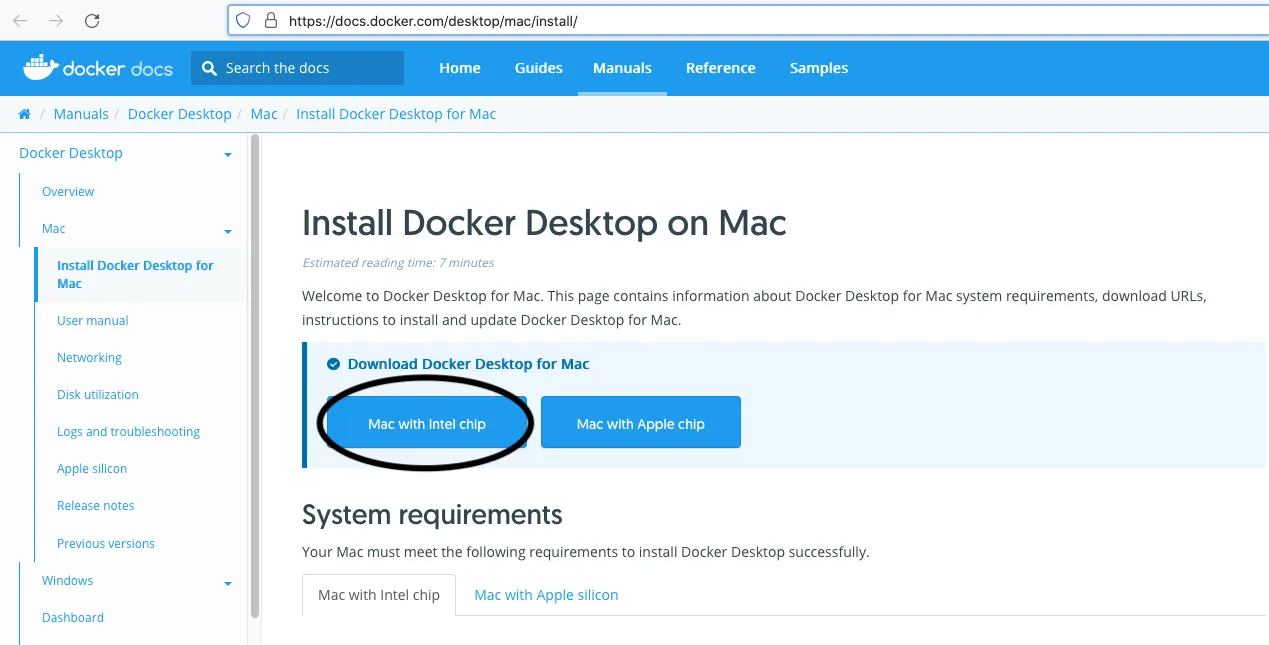The height and width of the screenshot is (645, 1269).
Task: Collapse the Docker Desktop sidebar section
Action: pyautogui.click(x=228, y=154)
